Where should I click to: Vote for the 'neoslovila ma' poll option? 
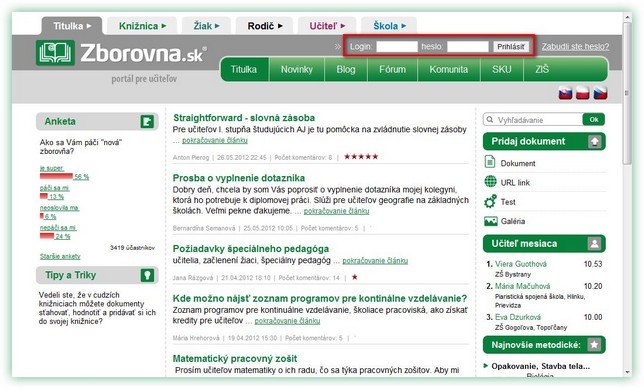60,208
